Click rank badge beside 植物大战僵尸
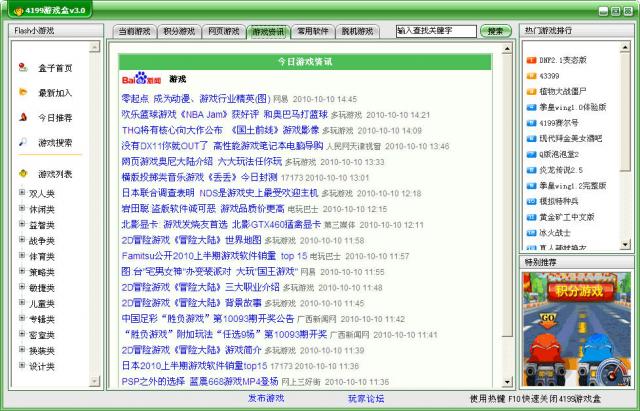The width and height of the screenshot is (640, 411). [x=531, y=92]
